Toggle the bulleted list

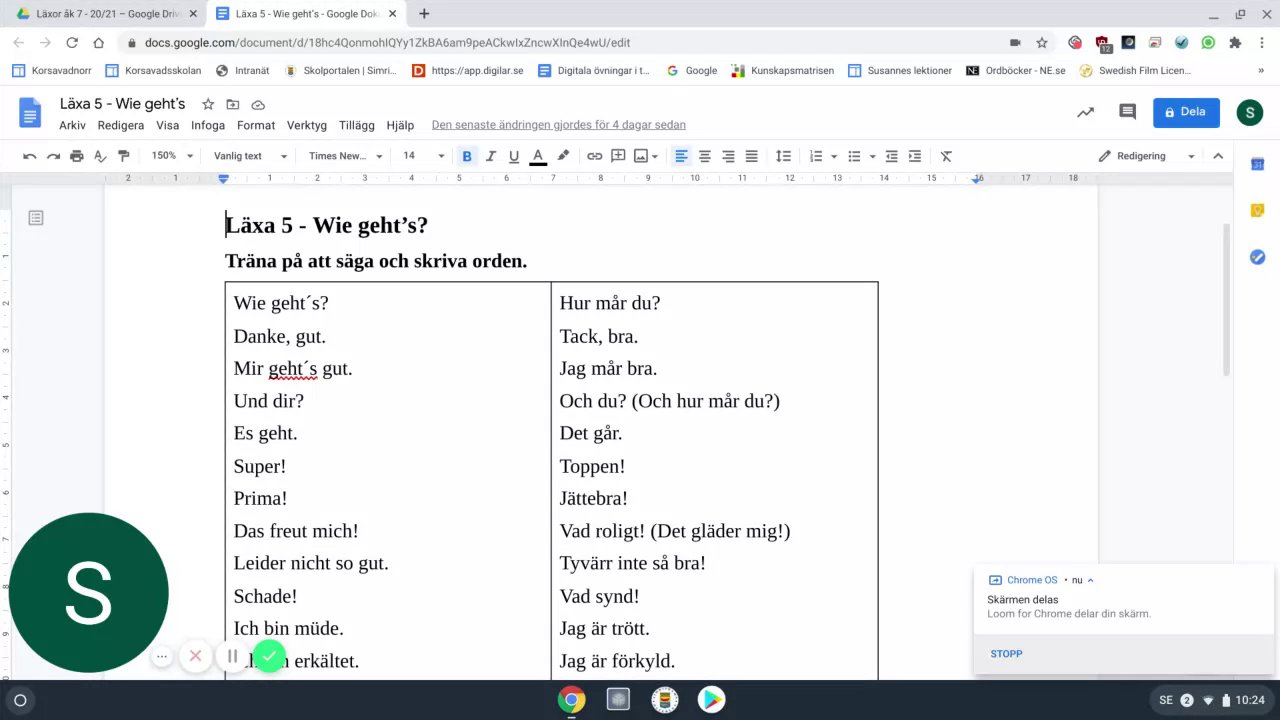point(854,156)
